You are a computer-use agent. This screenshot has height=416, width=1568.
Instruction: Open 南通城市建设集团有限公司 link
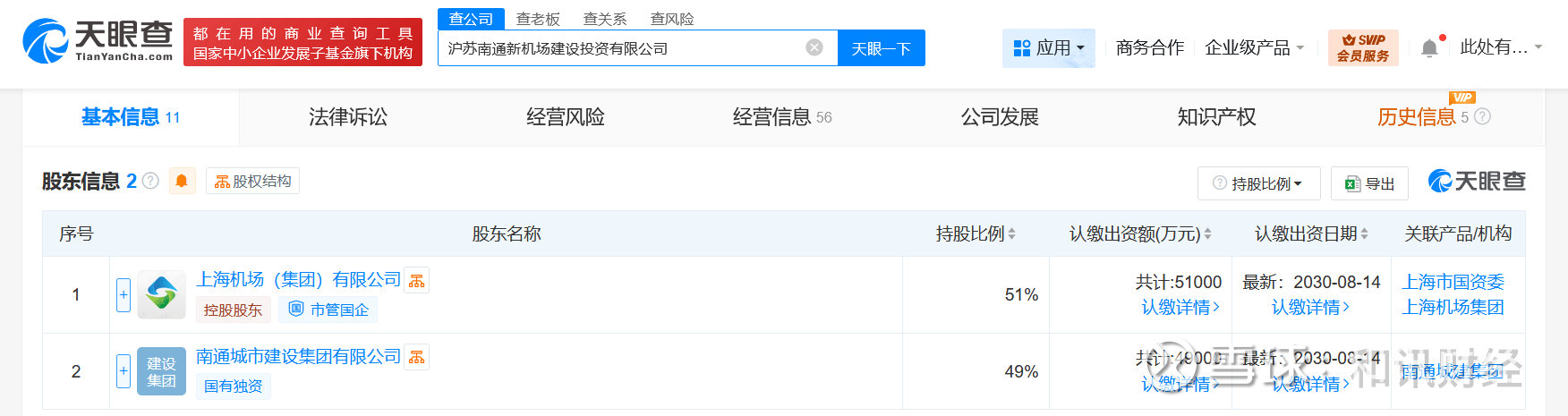pyautogui.click(x=298, y=357)
